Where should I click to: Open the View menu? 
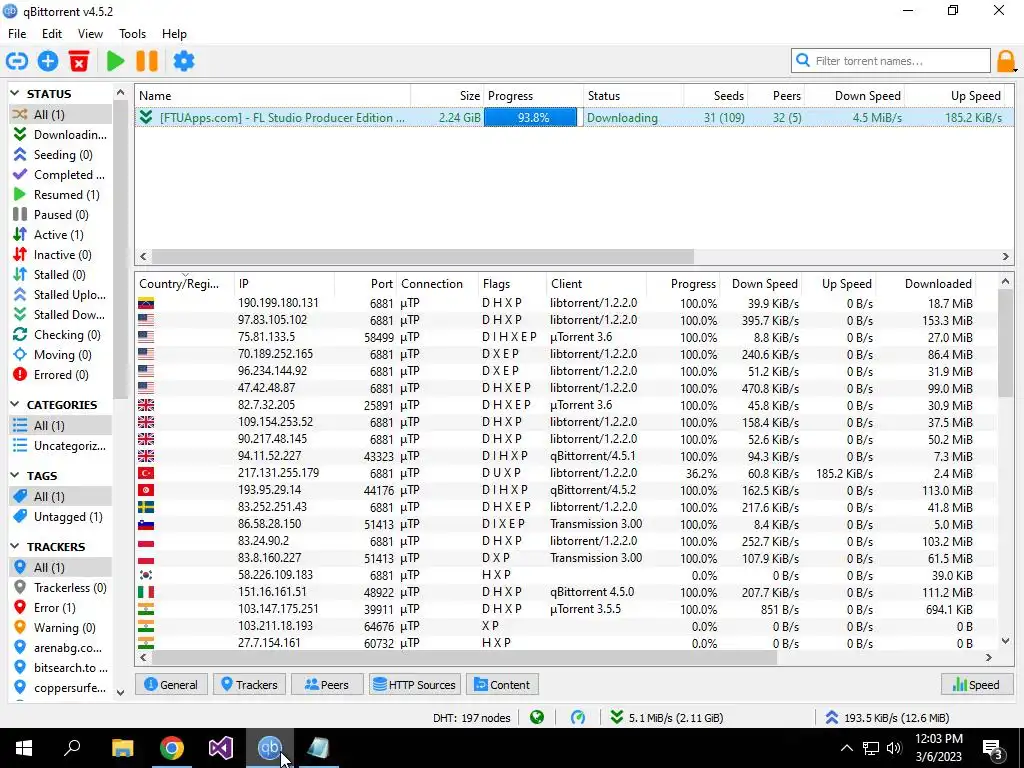[90, 34]
